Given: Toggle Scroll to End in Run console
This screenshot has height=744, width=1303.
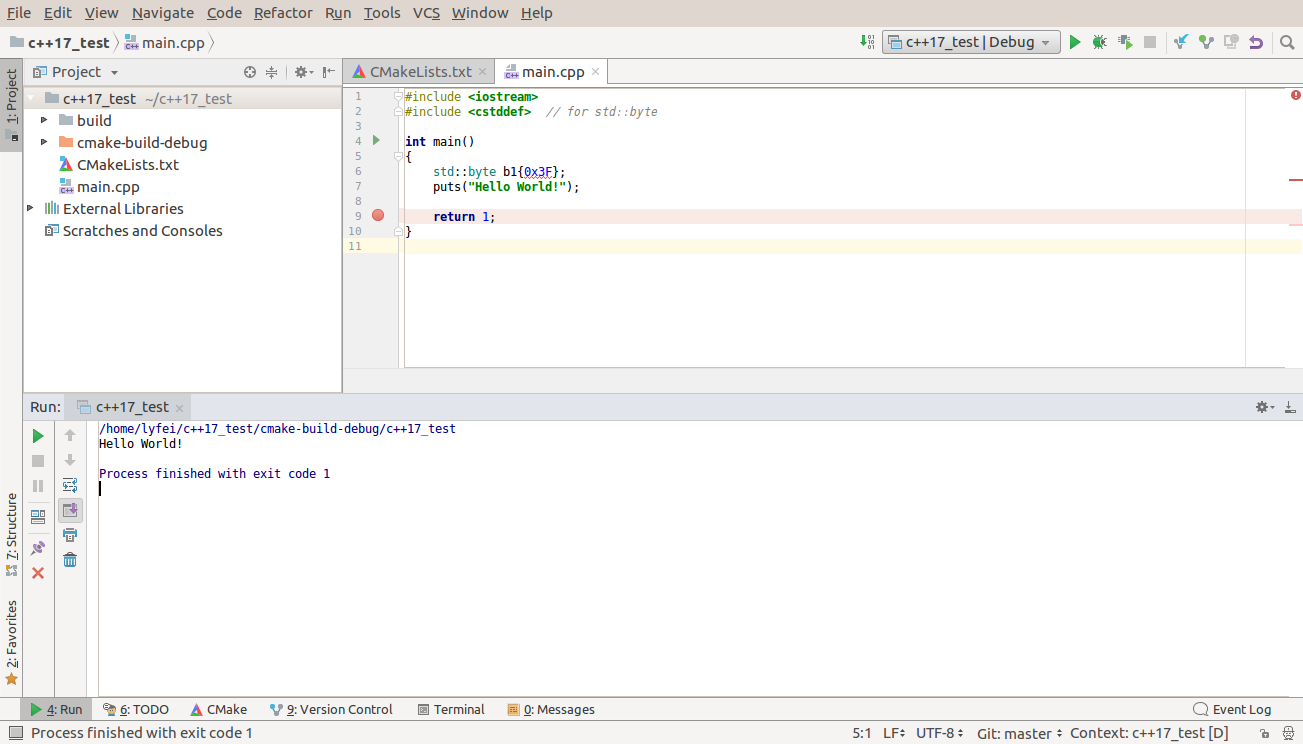Looking at the screenshot, I should click(x=70, y=510).
